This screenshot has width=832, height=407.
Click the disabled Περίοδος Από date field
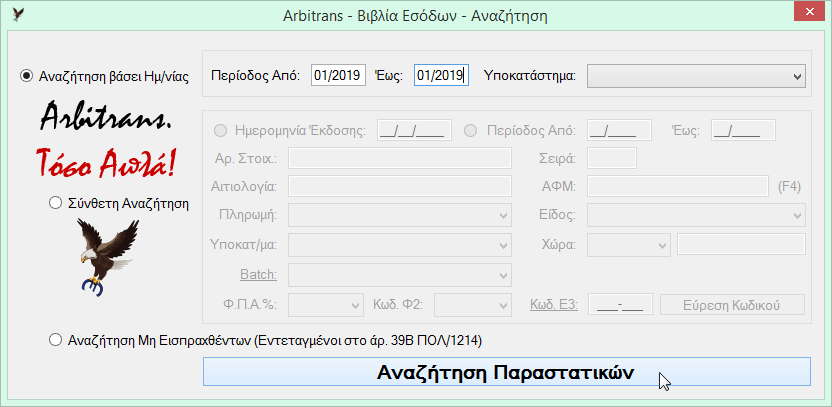[620, 131]
